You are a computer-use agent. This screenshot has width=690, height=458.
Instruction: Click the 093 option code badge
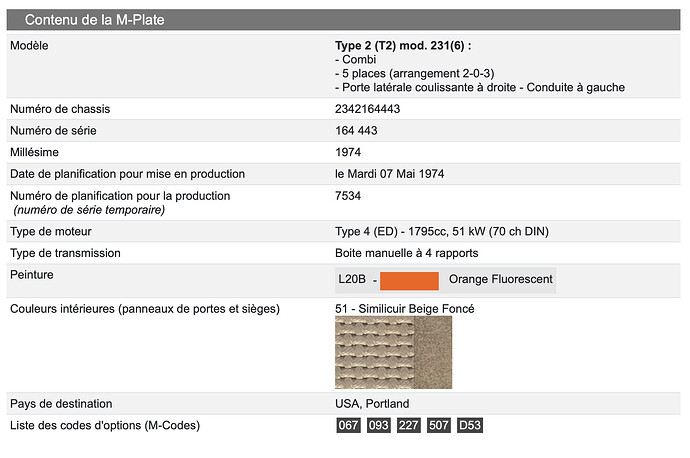point(378,425)
